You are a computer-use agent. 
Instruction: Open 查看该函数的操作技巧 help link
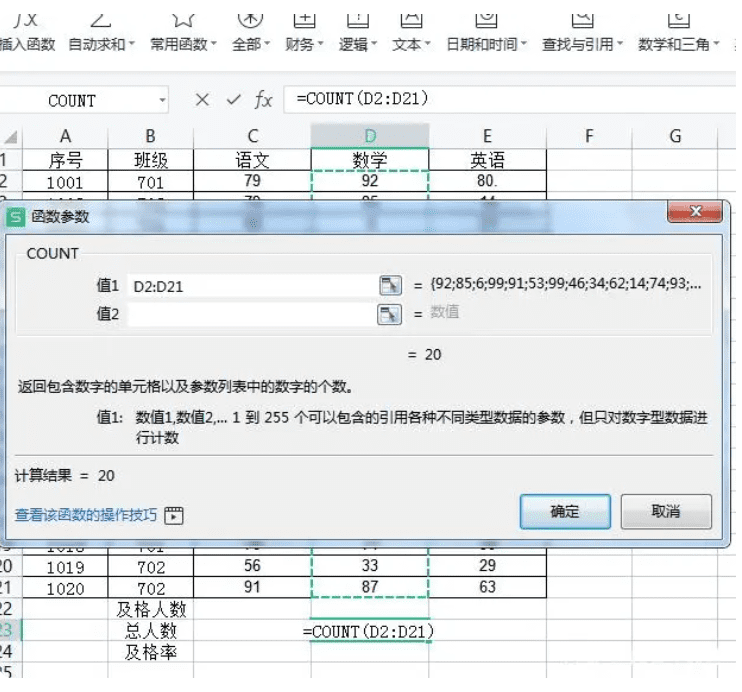point(86,515)
